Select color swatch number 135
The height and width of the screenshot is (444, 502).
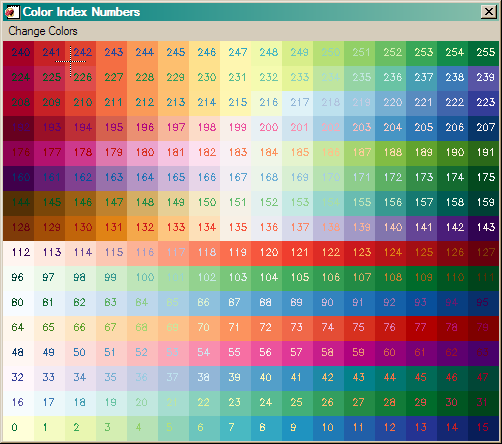click(236, 228)
